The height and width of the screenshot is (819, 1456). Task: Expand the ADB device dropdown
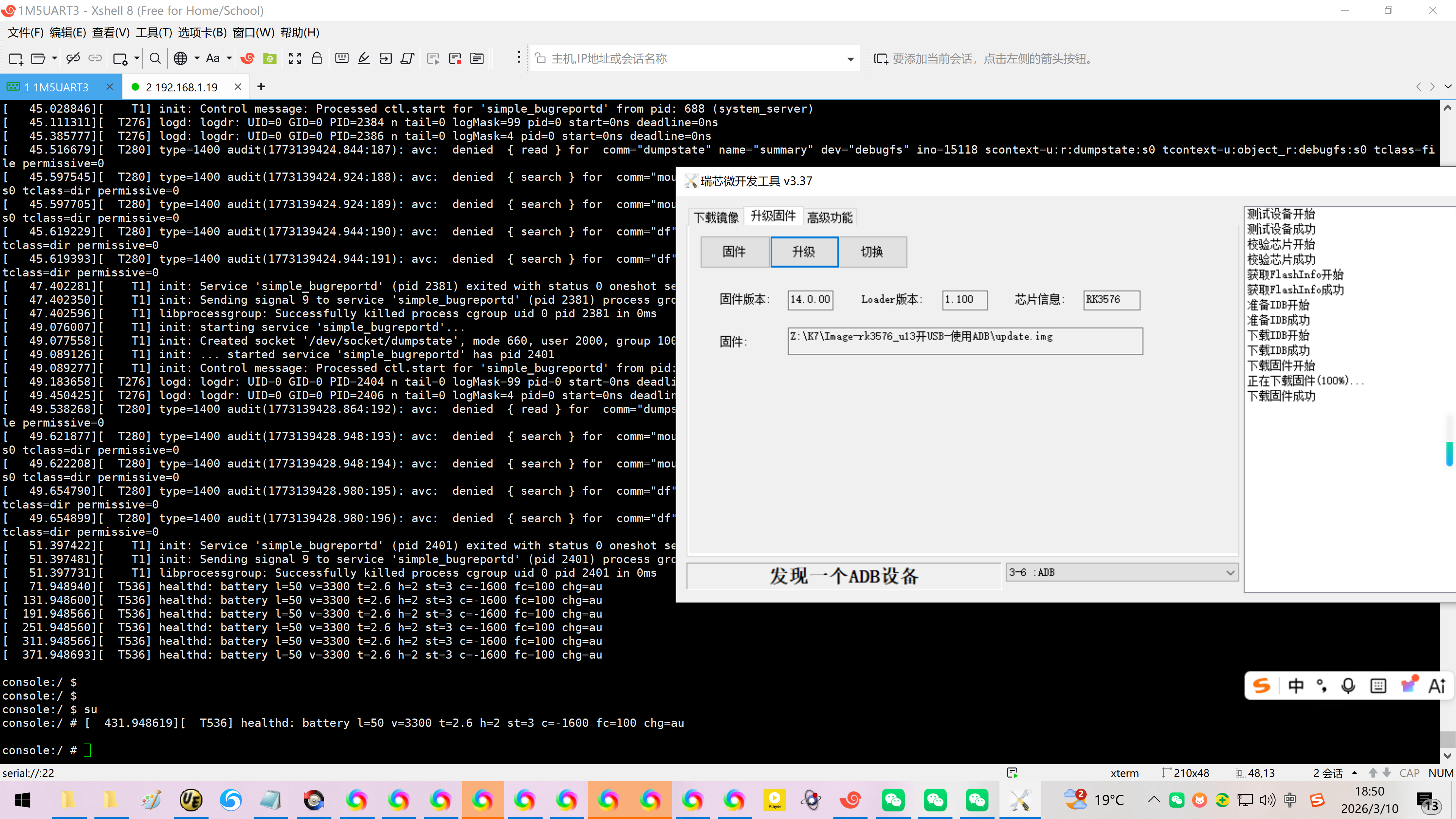coord(1230,573)
